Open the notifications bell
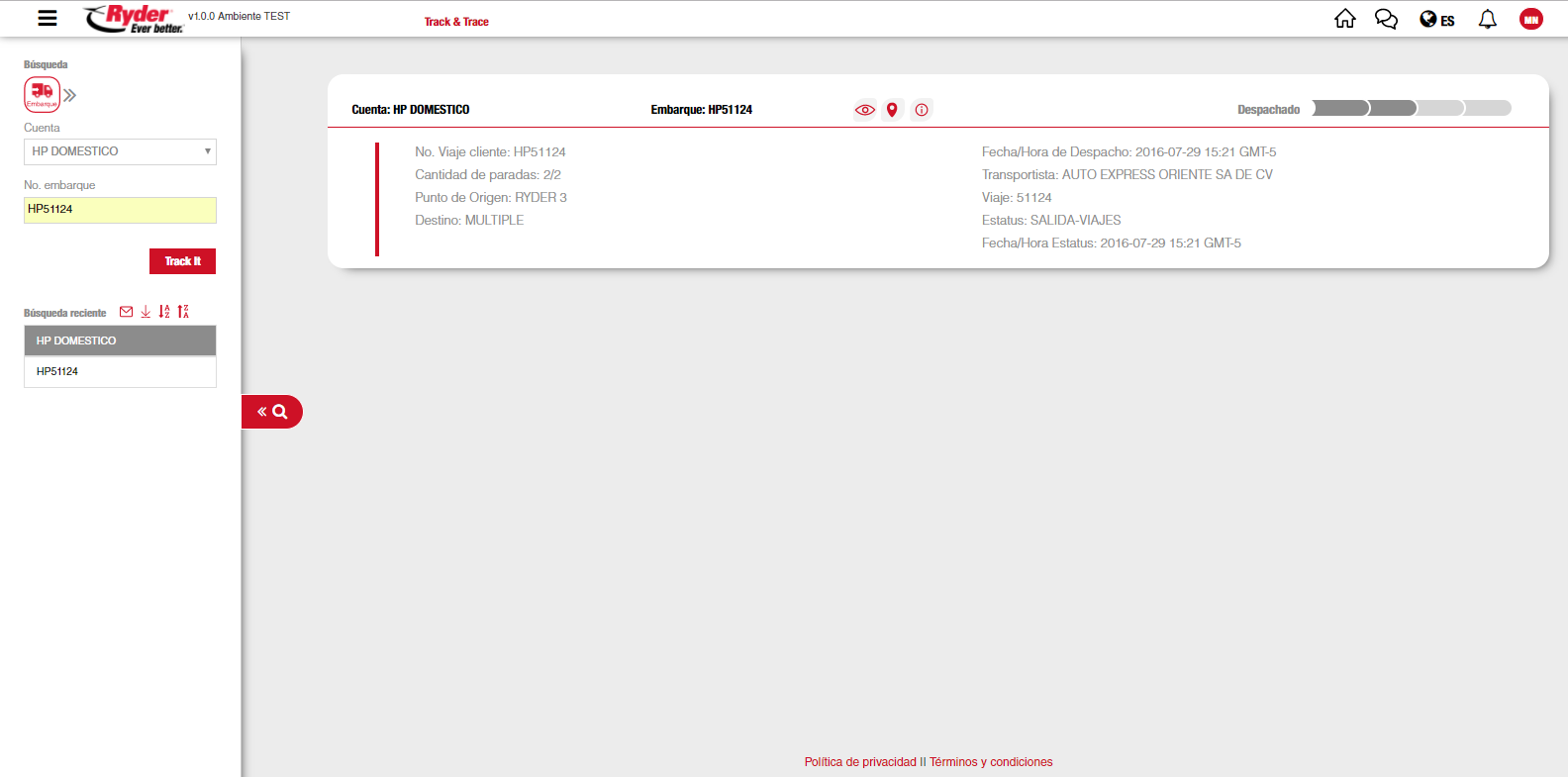The height and width of the screenshot is (777, 1568). click(1487, 19)
